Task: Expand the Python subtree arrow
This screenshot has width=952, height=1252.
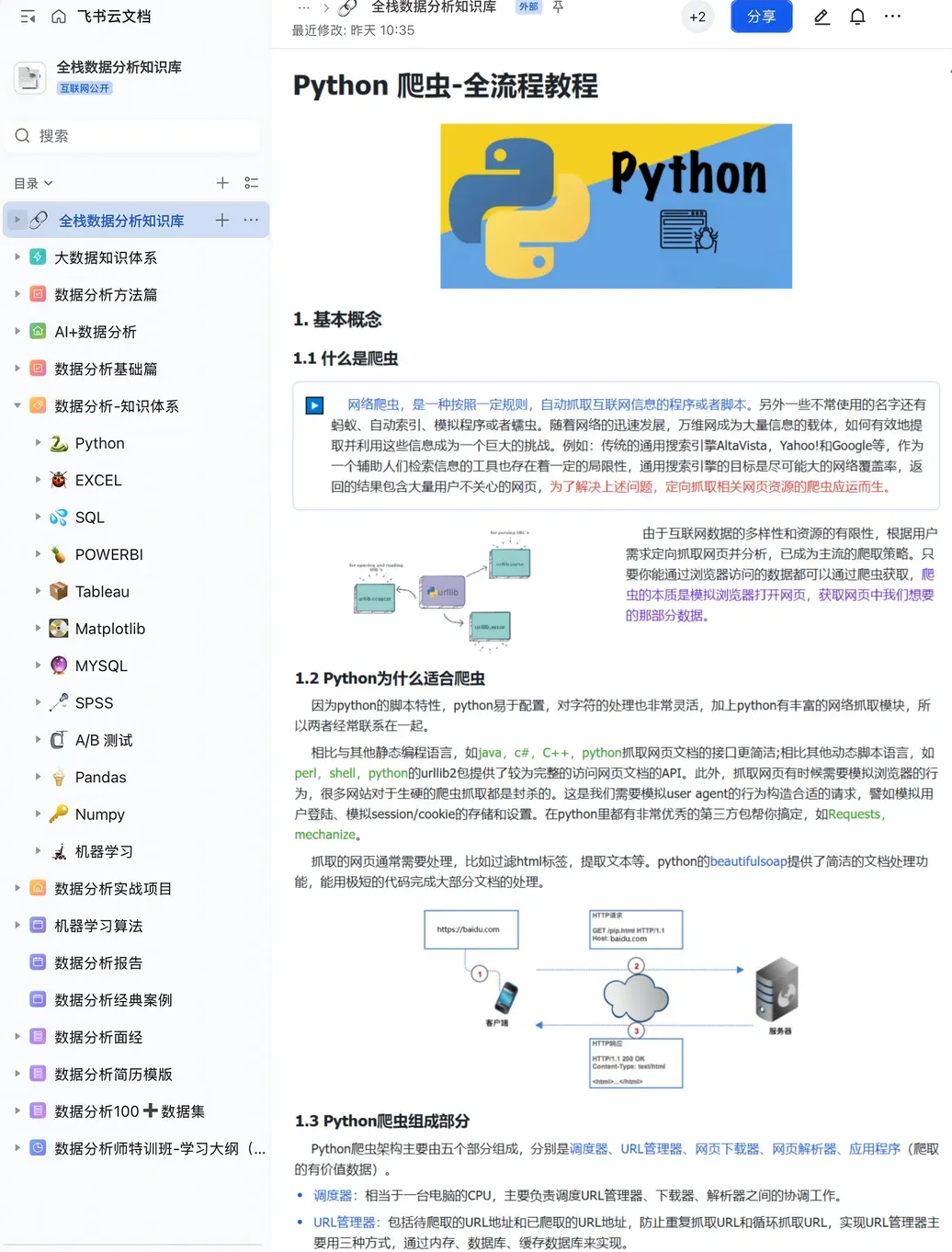Action: 38,443
